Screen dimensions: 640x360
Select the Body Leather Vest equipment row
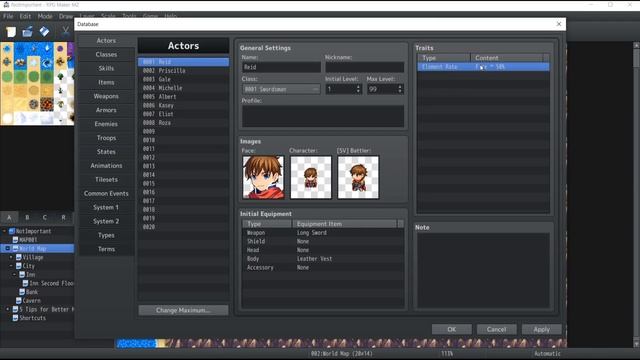[x=322, y=259]
